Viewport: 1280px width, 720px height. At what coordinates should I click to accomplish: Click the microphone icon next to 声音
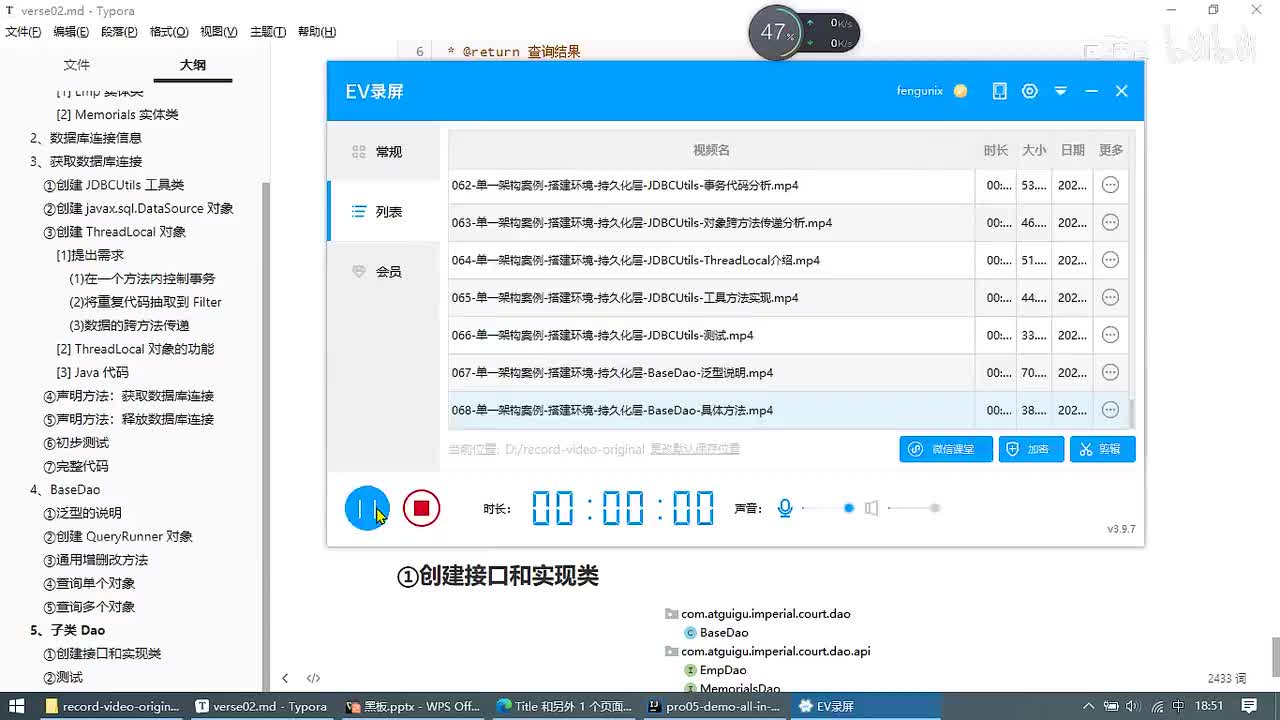click(x=785, y=508)
